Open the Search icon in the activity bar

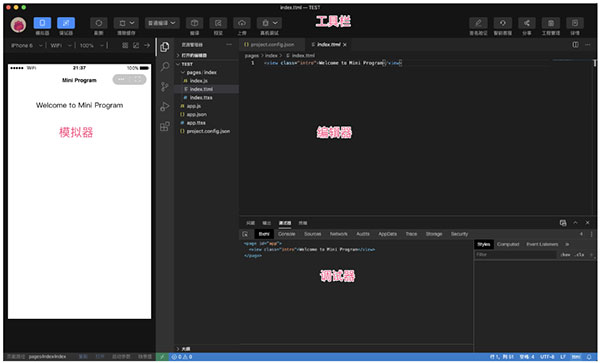pyautogui.click(x=165, y=67)
